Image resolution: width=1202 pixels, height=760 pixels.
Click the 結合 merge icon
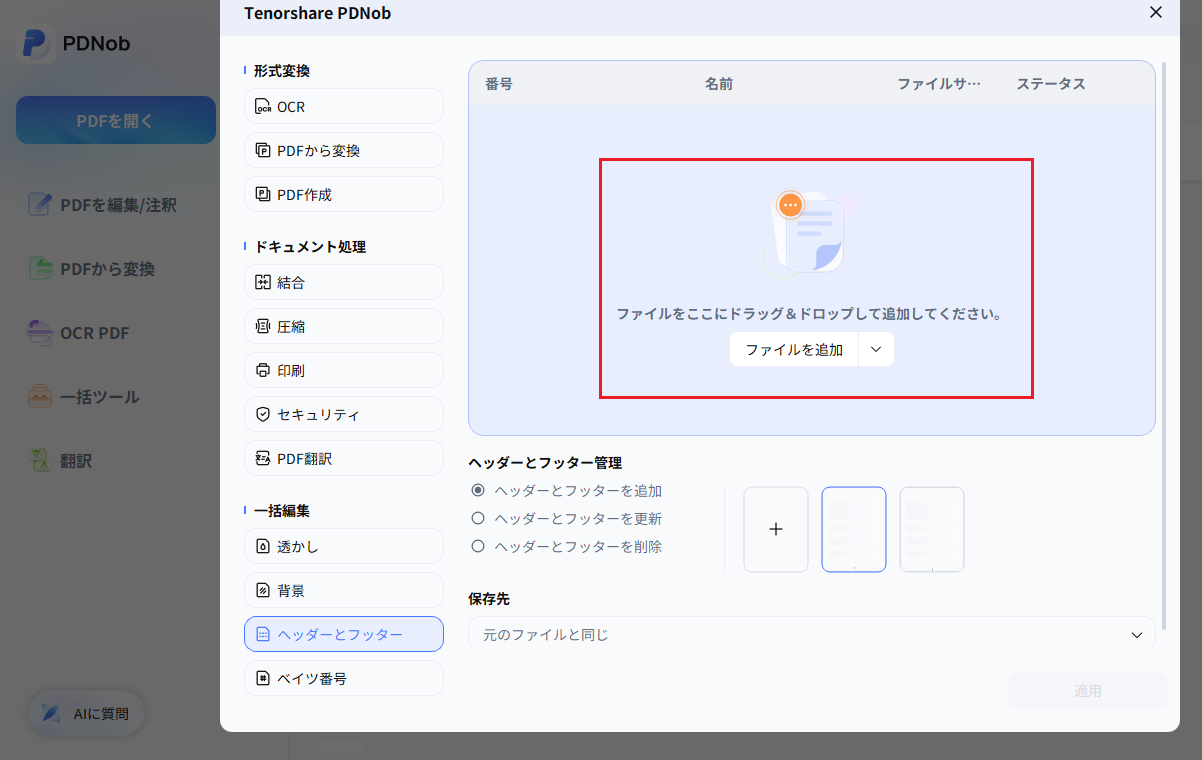click(263, 283)
